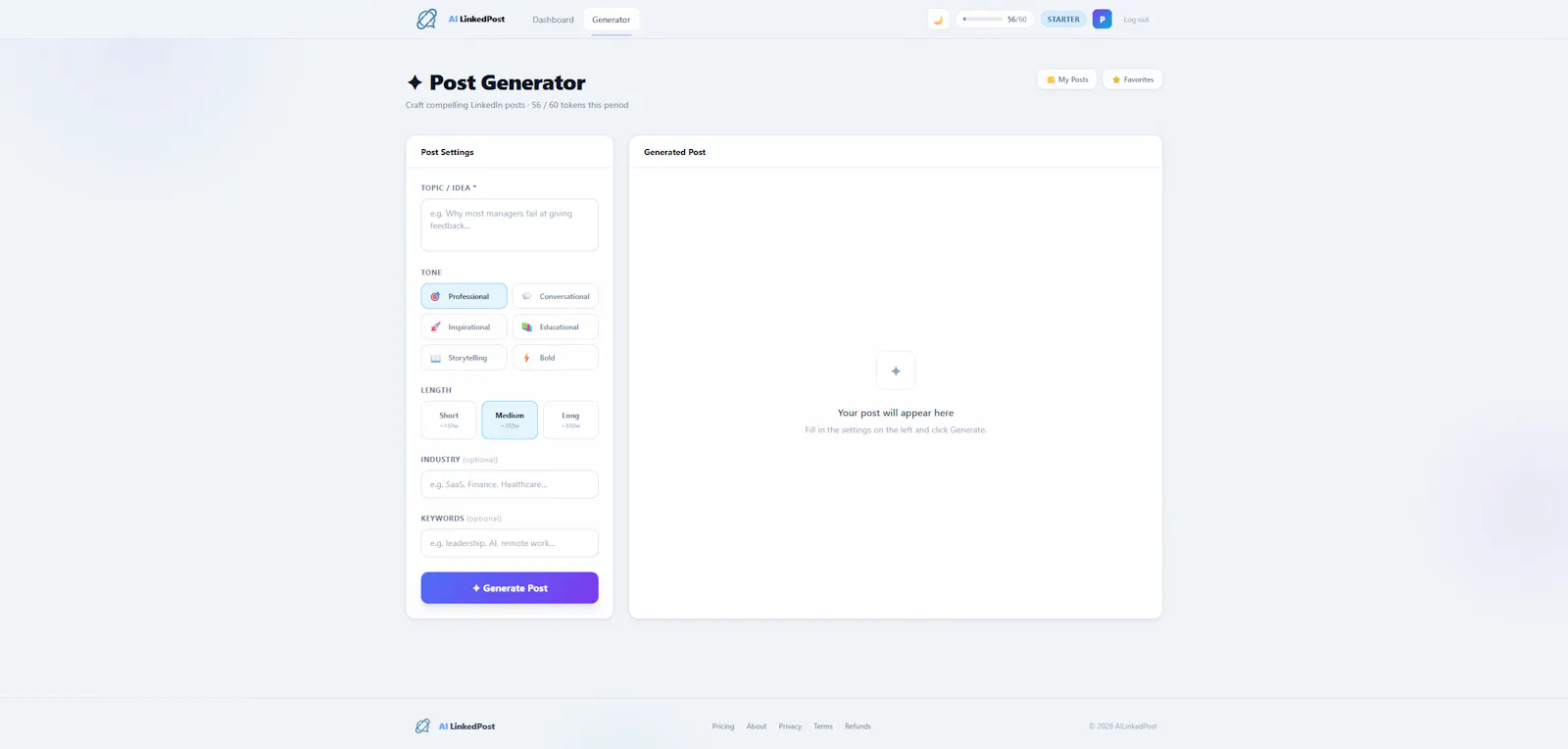The height and width of the screenshot is (749, 1568).
Task: Open the Privacy footer link
Action: pyautogui.click(x=790, y=726)
